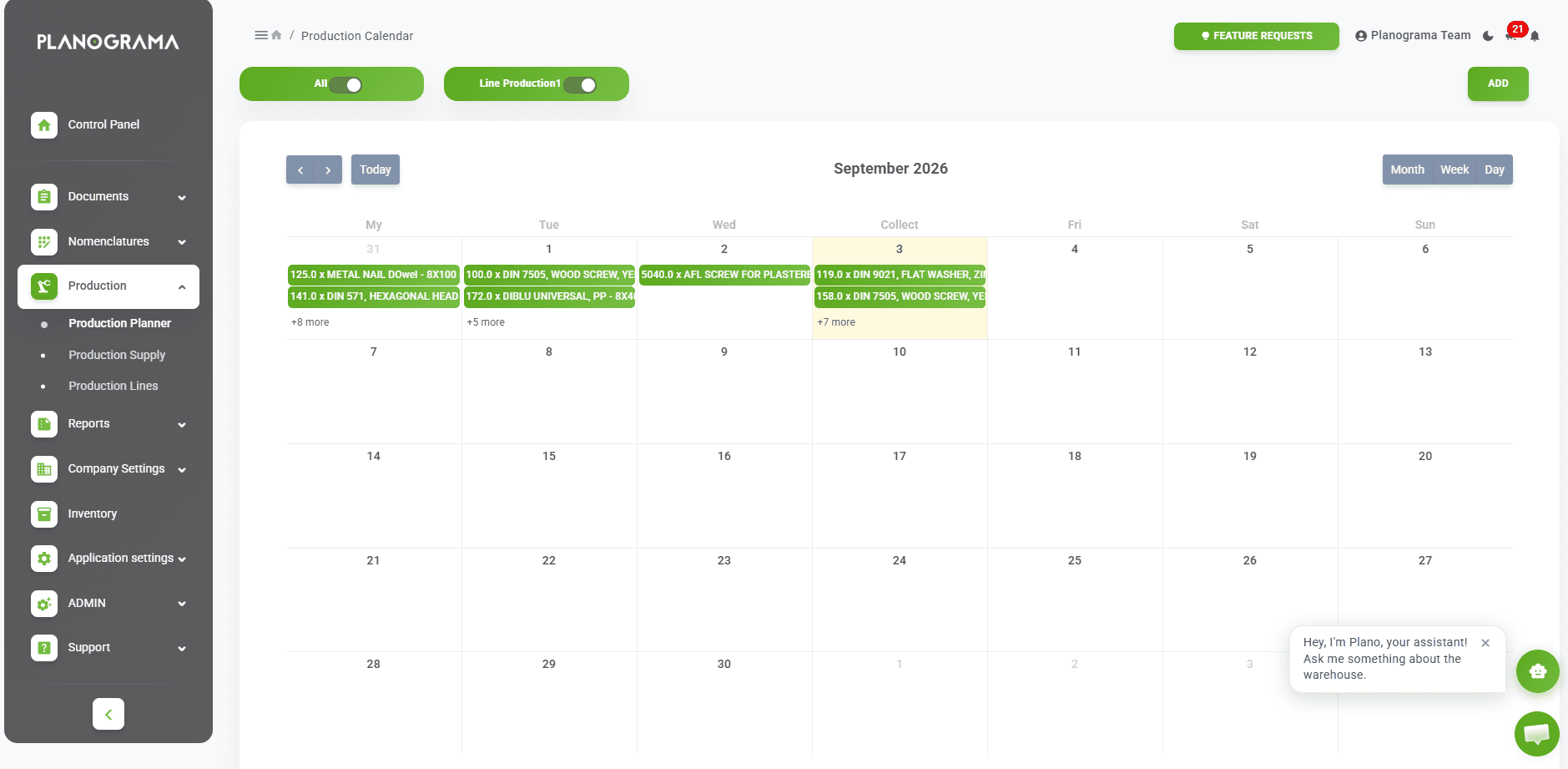Open Production Lines submenu item
The width and height of the screenshot is (1568, 769).
pyautogui.click(x=113, y=386)
